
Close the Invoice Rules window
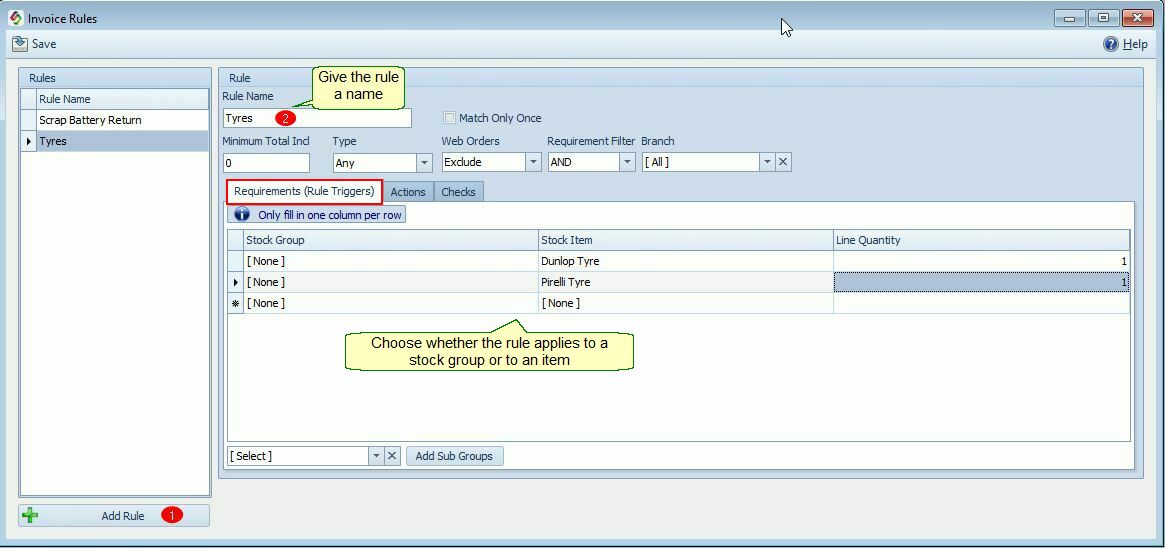click(1138, 19)
